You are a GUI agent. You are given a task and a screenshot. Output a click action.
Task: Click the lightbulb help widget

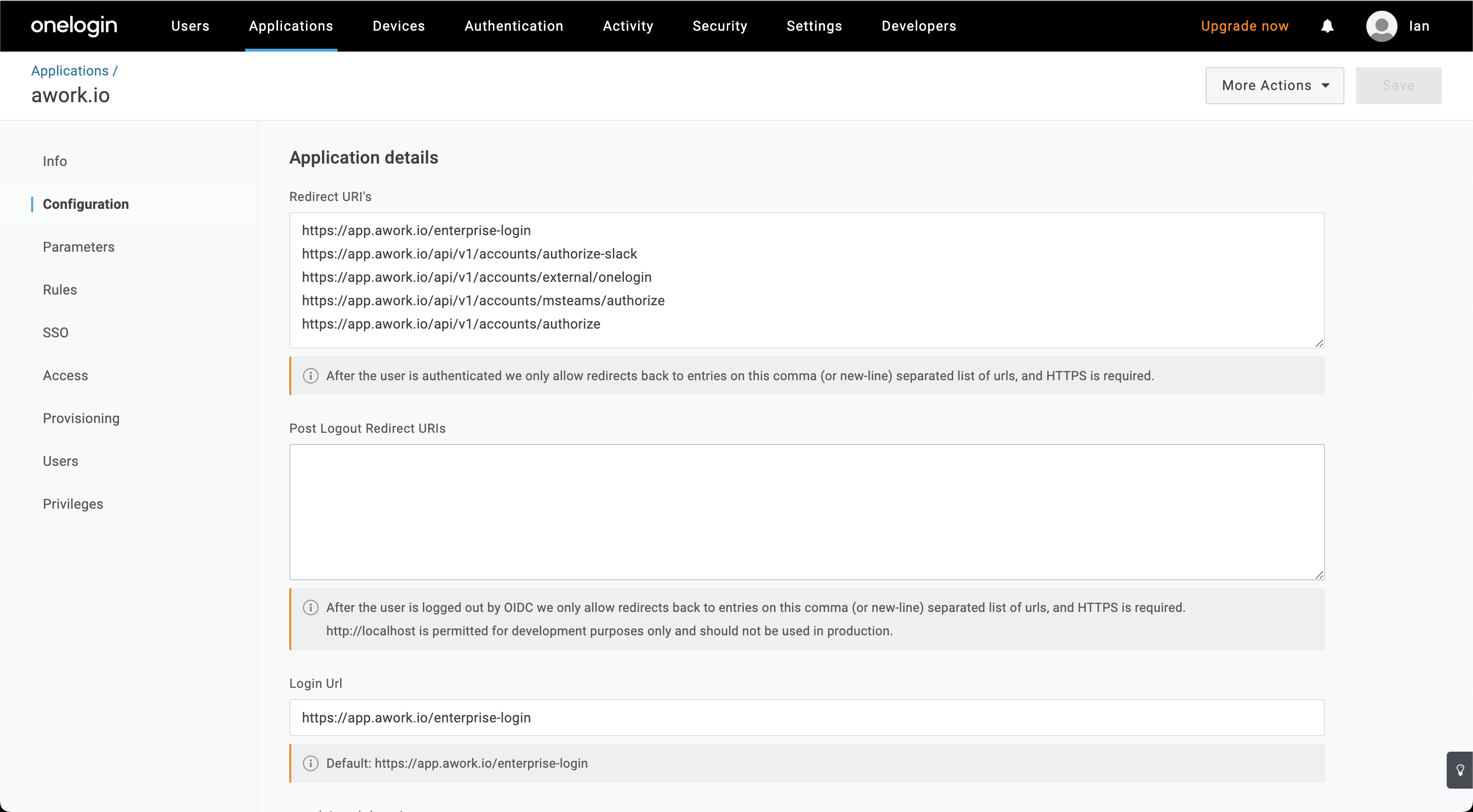(1460, 770)
